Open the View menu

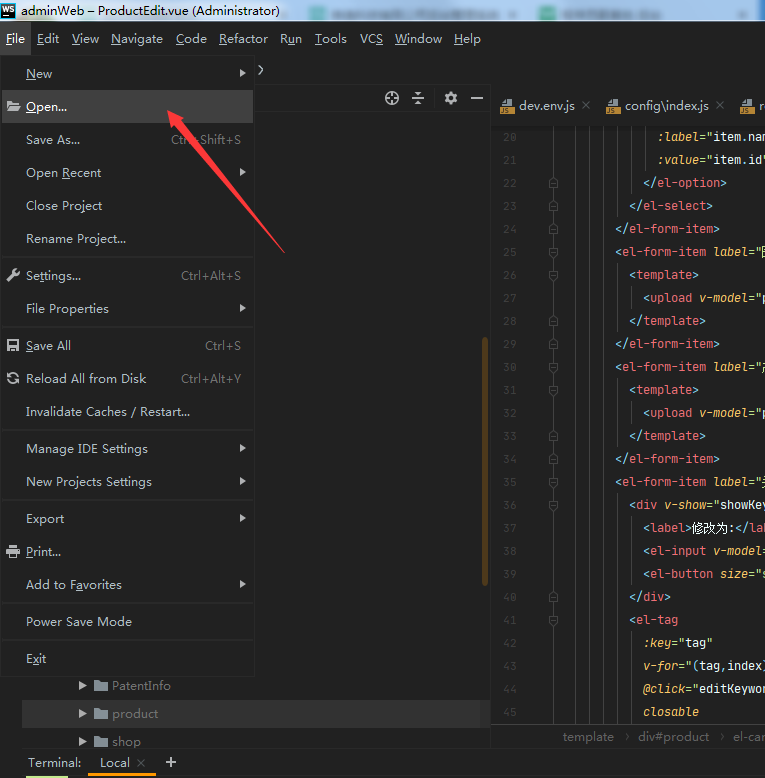(x=85, y=39)
